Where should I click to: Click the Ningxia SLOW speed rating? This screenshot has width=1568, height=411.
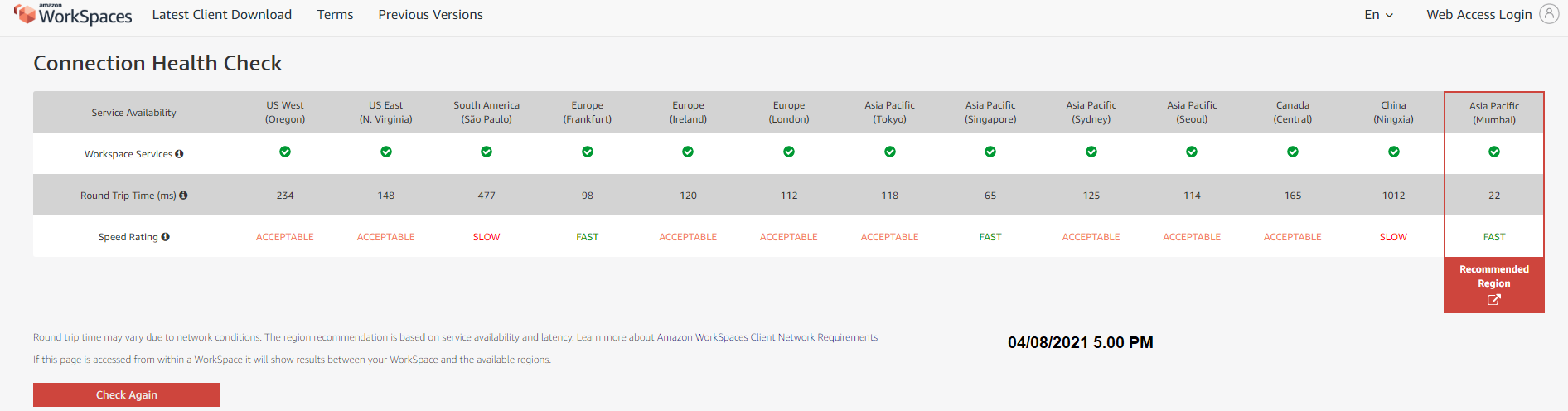1394,237
